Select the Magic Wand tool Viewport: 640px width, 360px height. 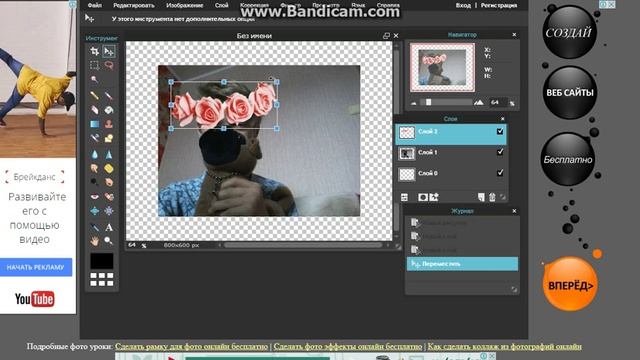click(95, 79)
